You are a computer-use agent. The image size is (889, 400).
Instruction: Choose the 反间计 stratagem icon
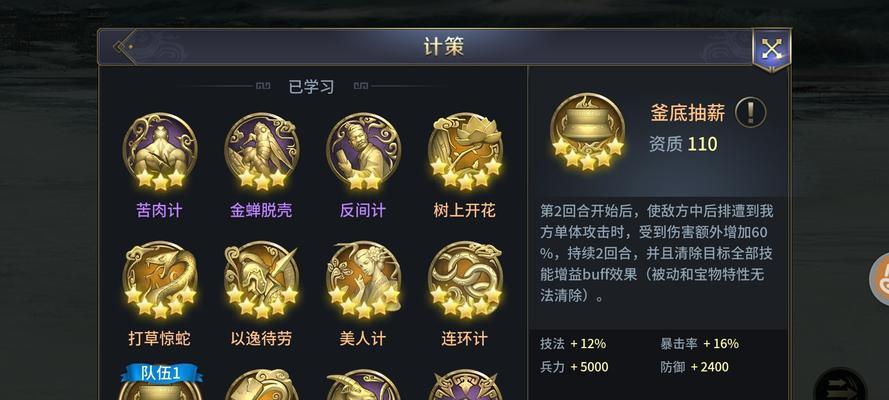point(363,150)
